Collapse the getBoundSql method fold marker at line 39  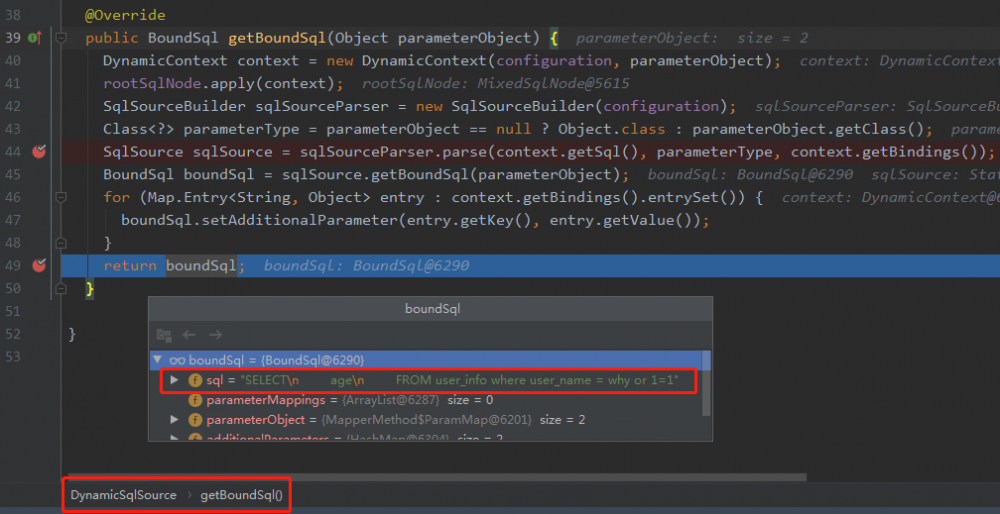pyautogui.click(x=61, y=38)
